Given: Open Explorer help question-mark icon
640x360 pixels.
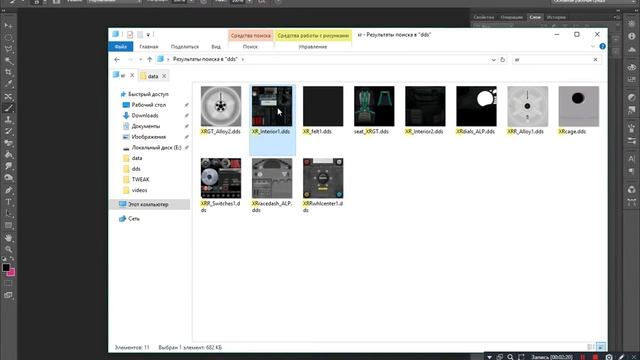Looking at the screenshot, I should (602, 47).
